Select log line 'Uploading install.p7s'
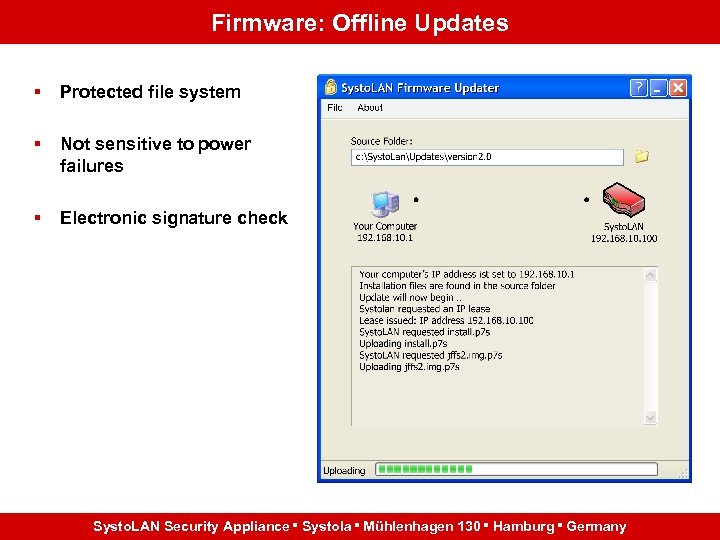This screenshot has height=540, width=720. (403, 344)
